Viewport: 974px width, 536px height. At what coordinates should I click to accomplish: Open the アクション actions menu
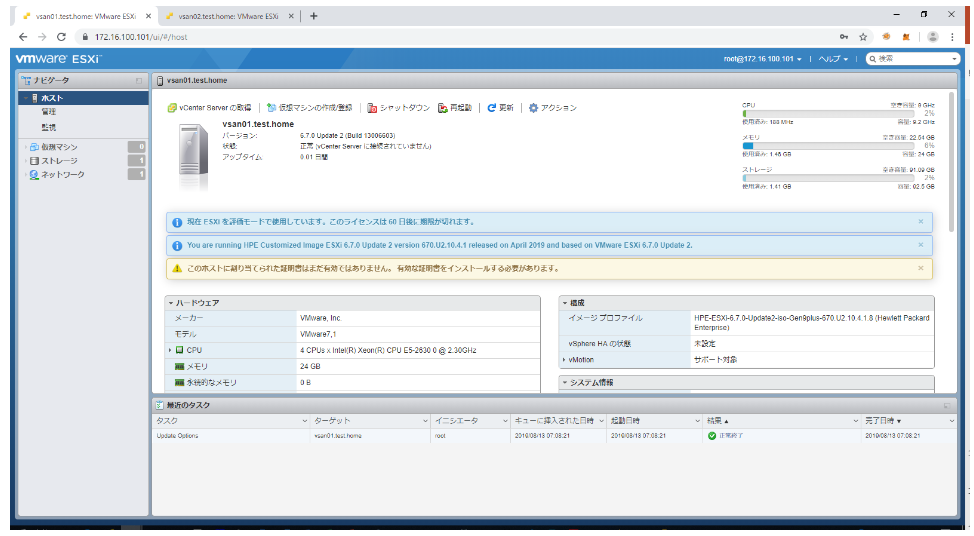click(x=552, y=108)
